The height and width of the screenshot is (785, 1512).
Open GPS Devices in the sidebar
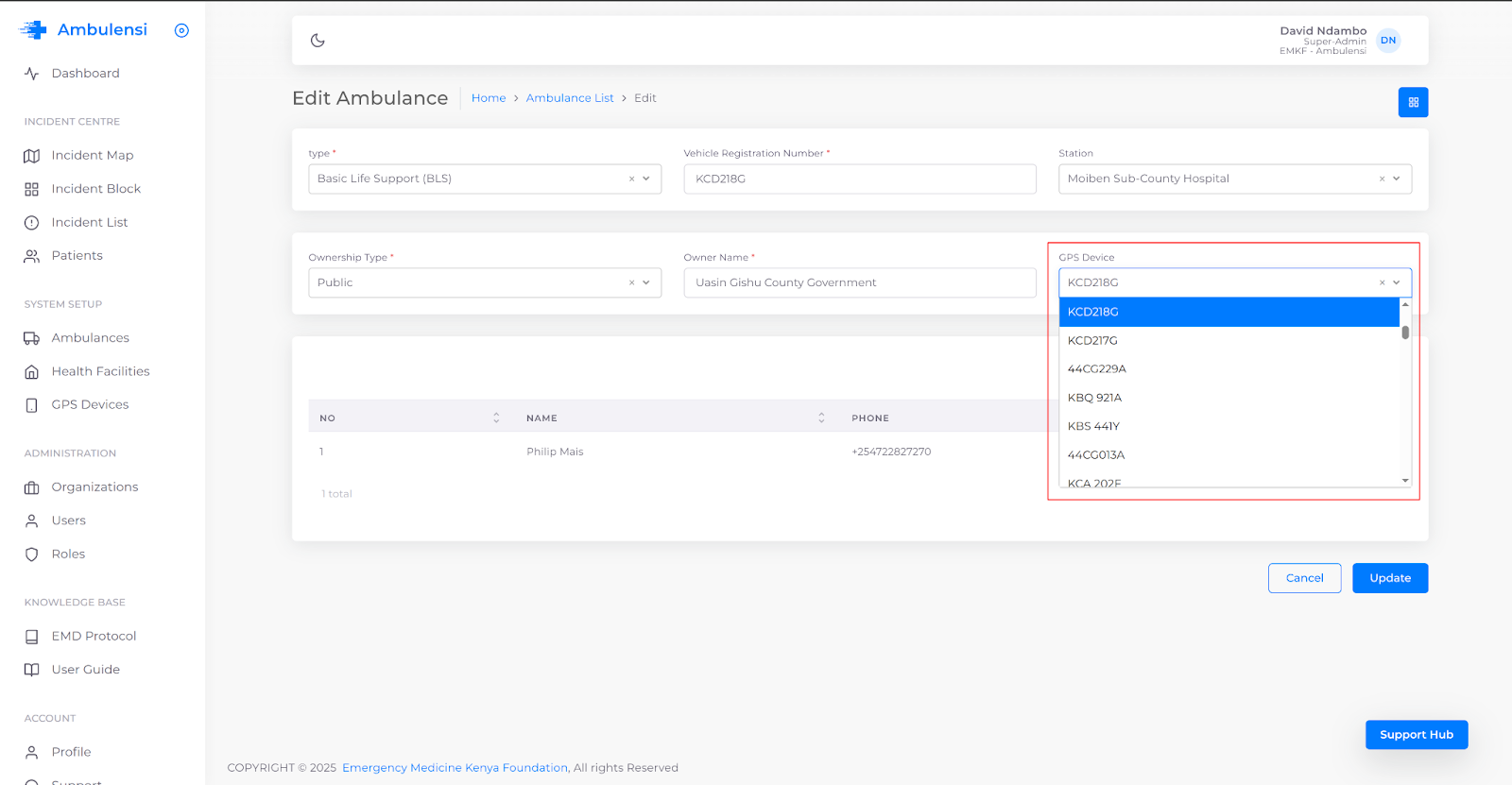pos(90,405)
